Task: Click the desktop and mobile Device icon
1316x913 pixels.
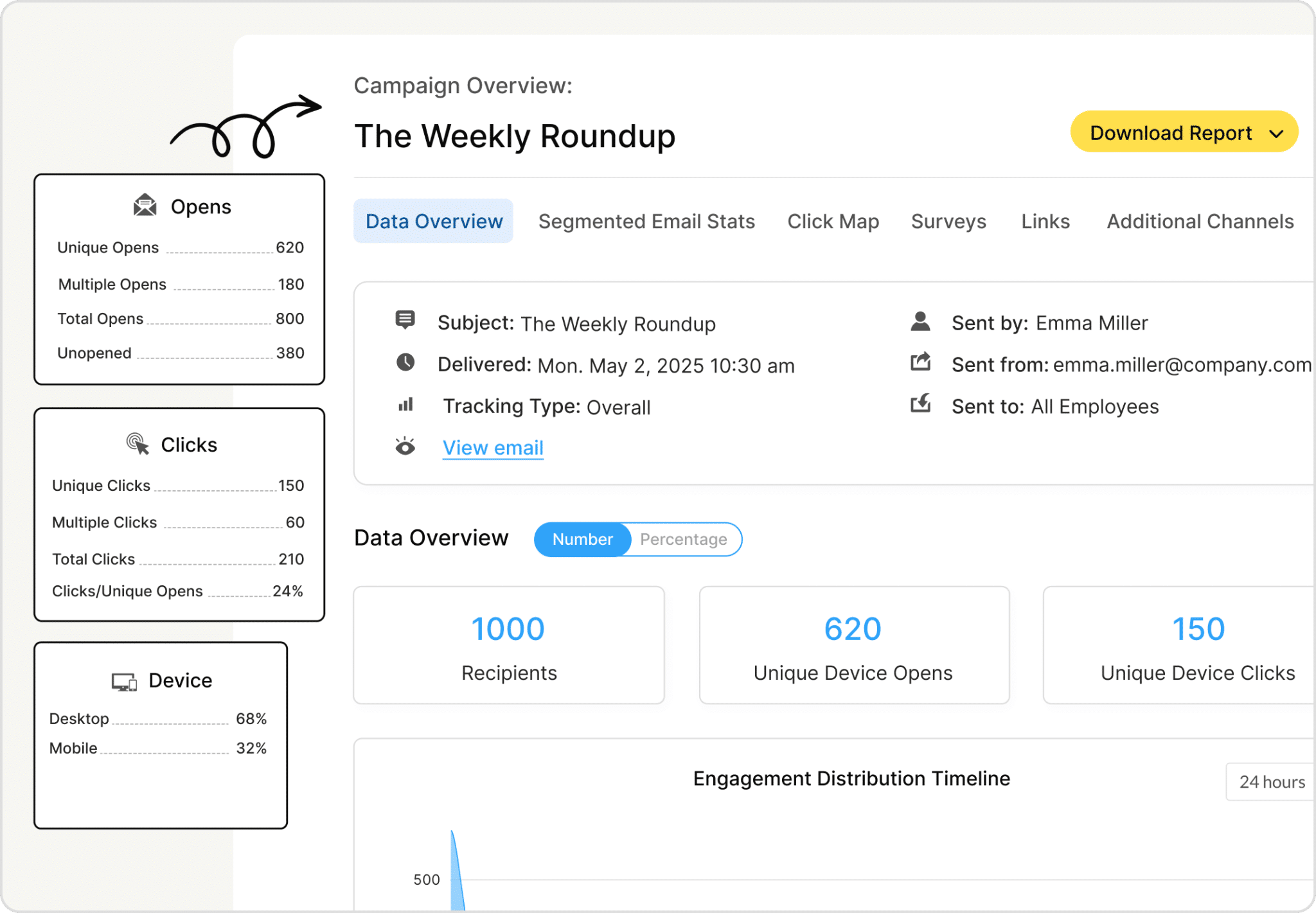Action: (124, 681)
